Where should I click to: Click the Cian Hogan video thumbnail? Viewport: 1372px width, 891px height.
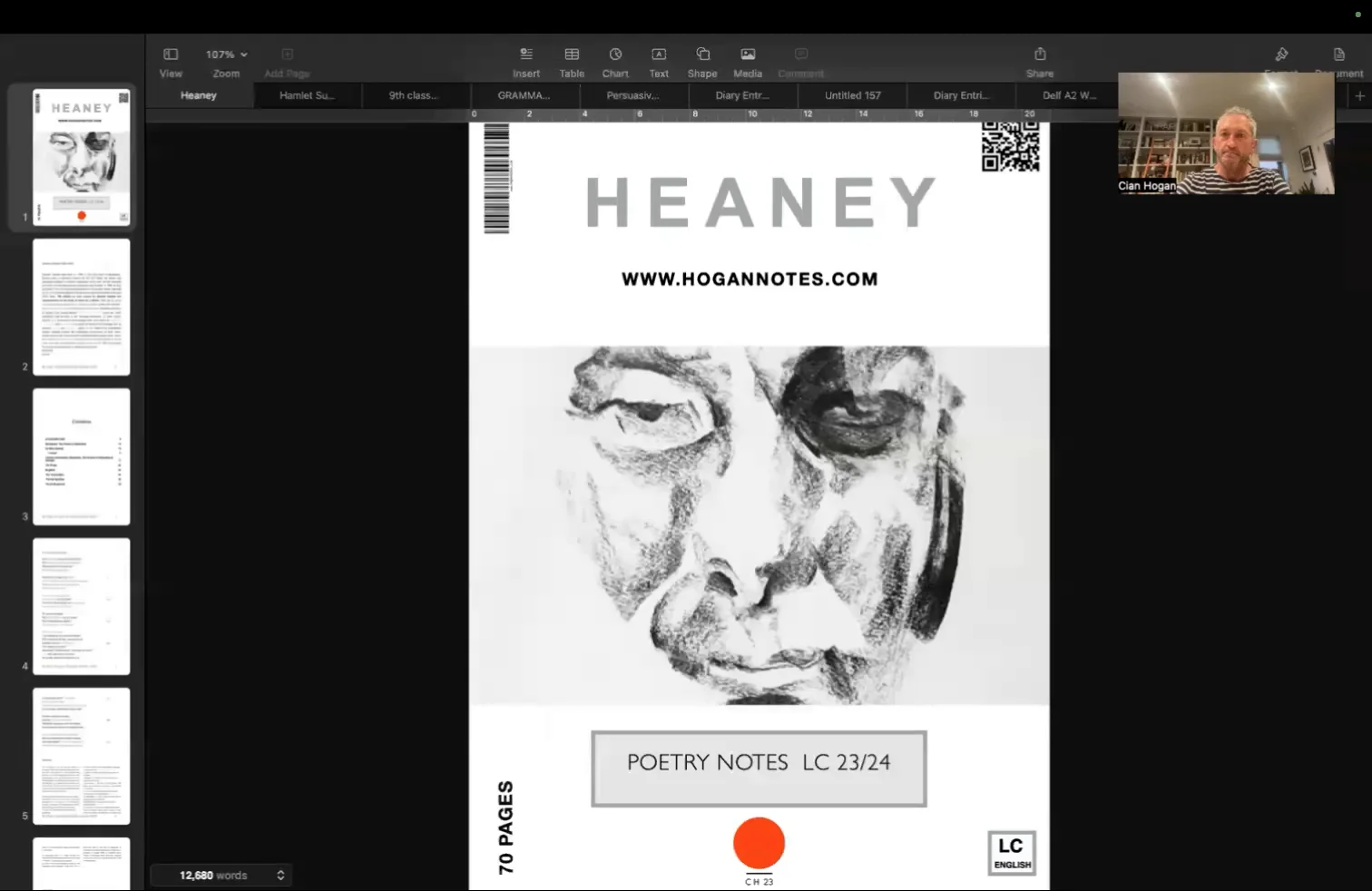point(1226,133)
